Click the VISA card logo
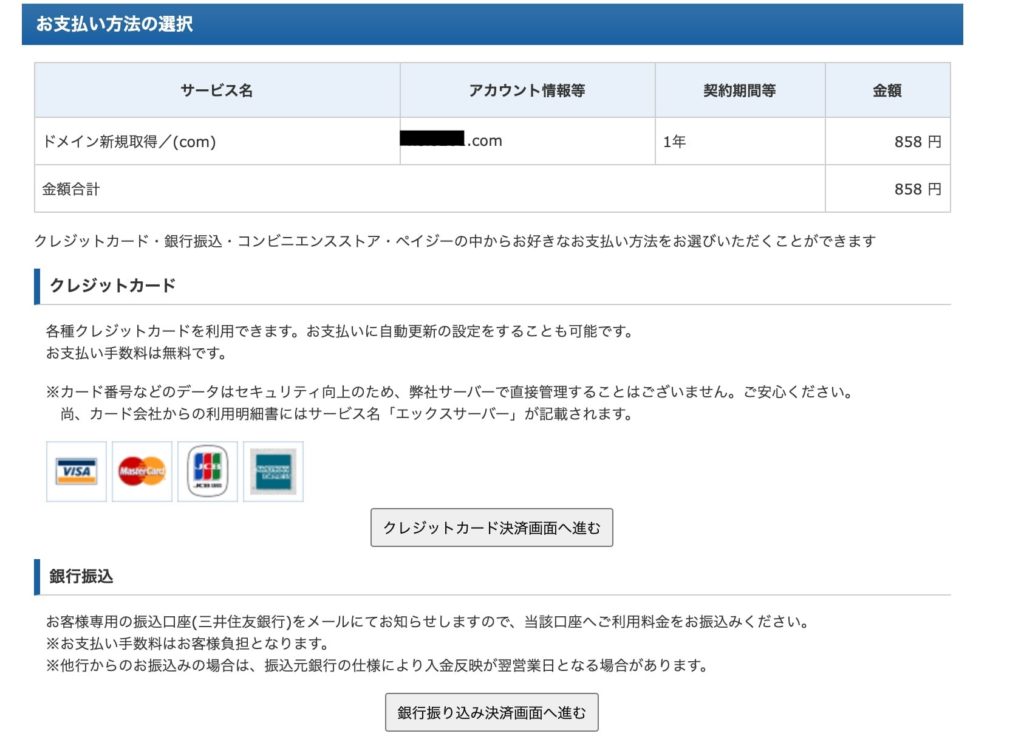 [76, 471]
